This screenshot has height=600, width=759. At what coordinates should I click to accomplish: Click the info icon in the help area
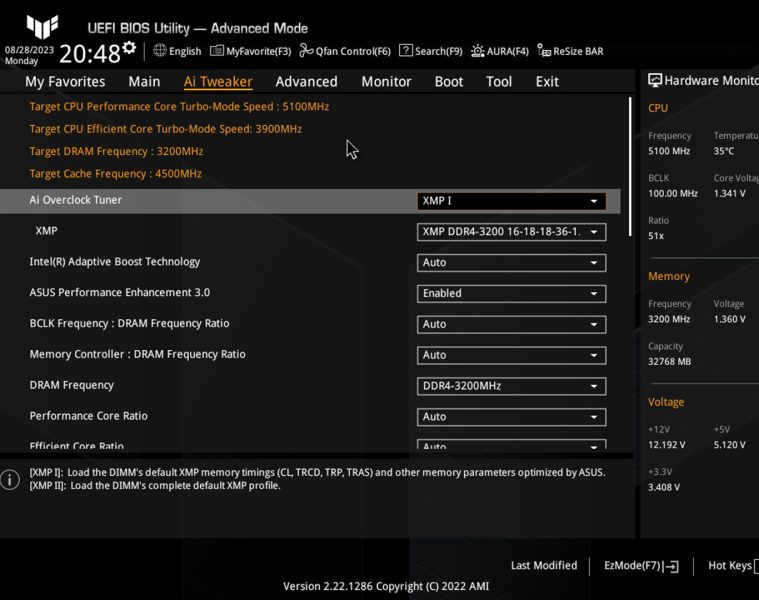click(10, 480)
